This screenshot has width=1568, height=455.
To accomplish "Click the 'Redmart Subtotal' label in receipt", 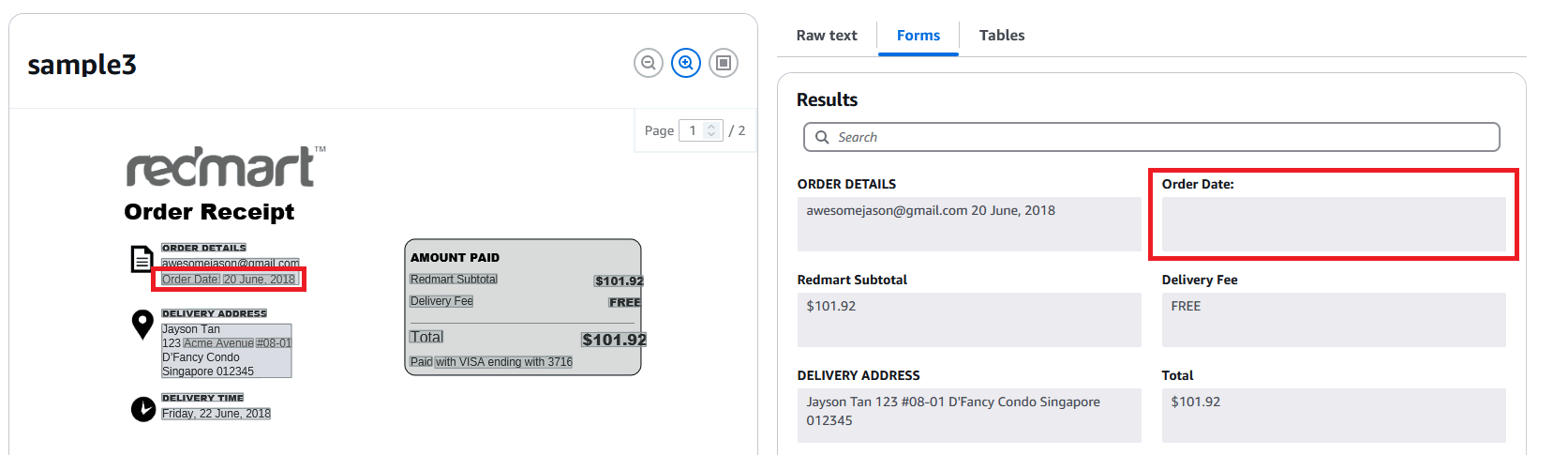I will tap(454, 280).
